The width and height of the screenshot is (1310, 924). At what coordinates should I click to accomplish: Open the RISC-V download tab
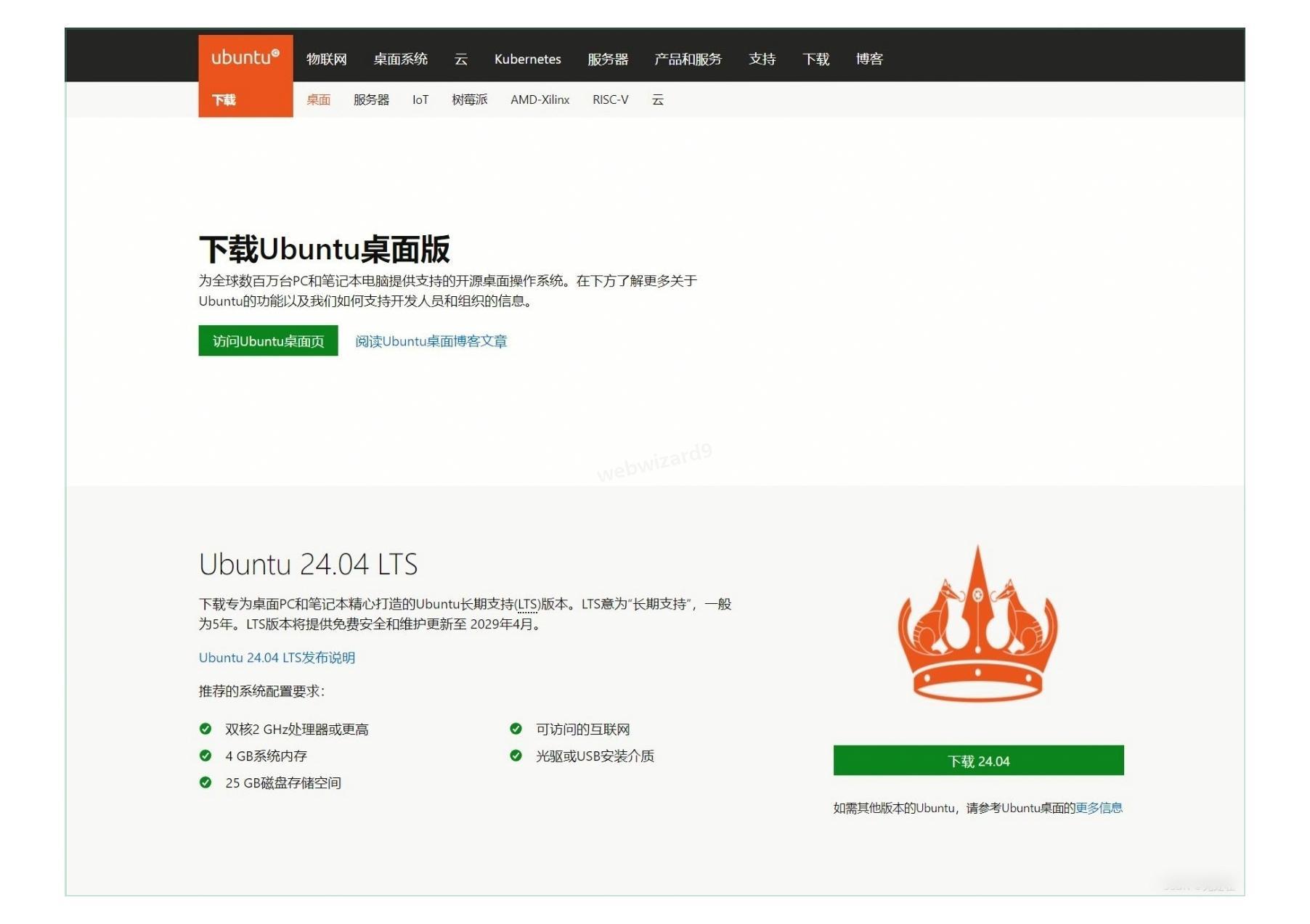pos(611,99)
